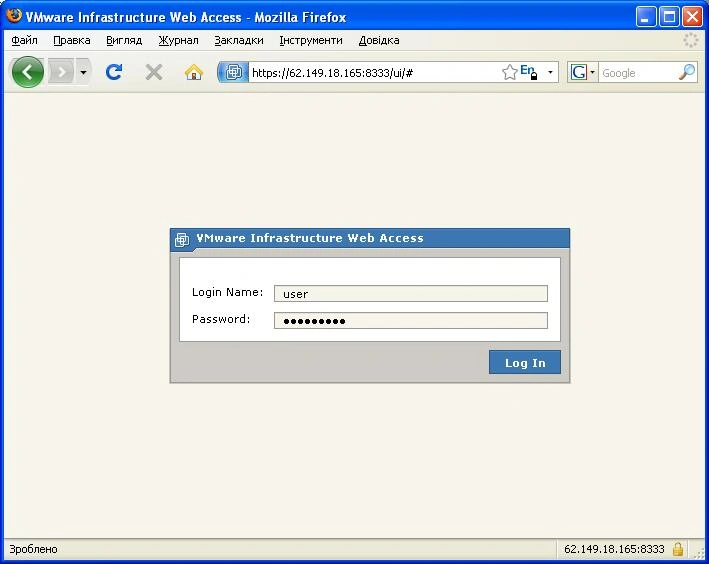This screenshot has width=709, height=564.
Task: Reload the page with the Refresh icon
Action: coord(114,72)
